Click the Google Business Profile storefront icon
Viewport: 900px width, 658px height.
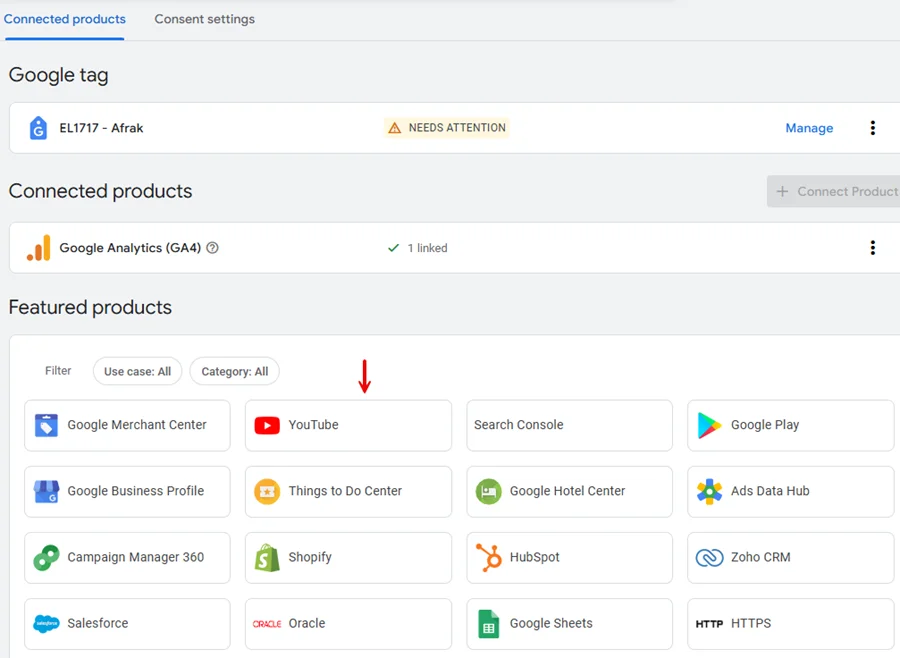46,491
